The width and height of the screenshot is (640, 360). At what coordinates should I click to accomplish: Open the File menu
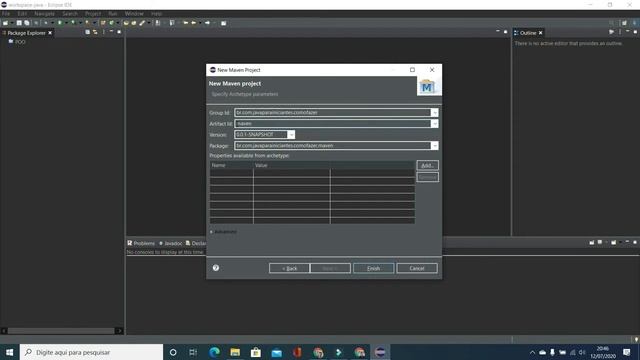tap(6, 13)
